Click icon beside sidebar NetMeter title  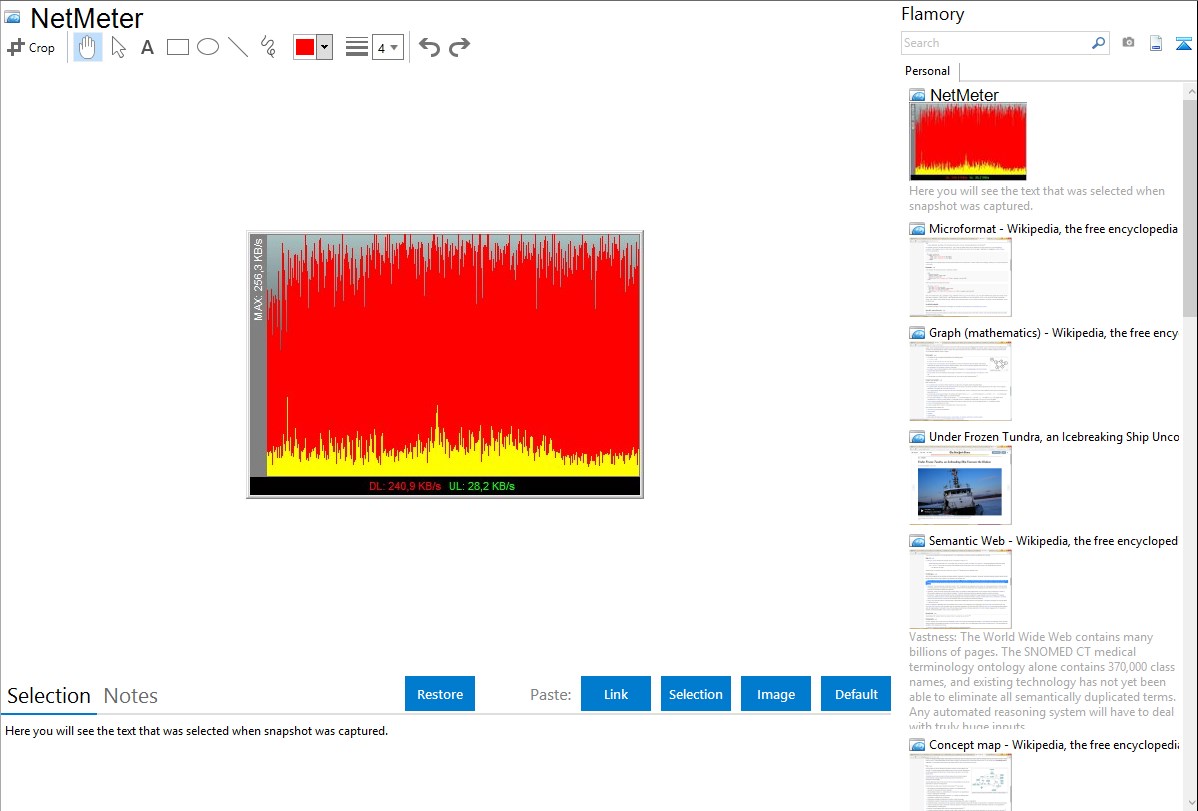(917, 95)
